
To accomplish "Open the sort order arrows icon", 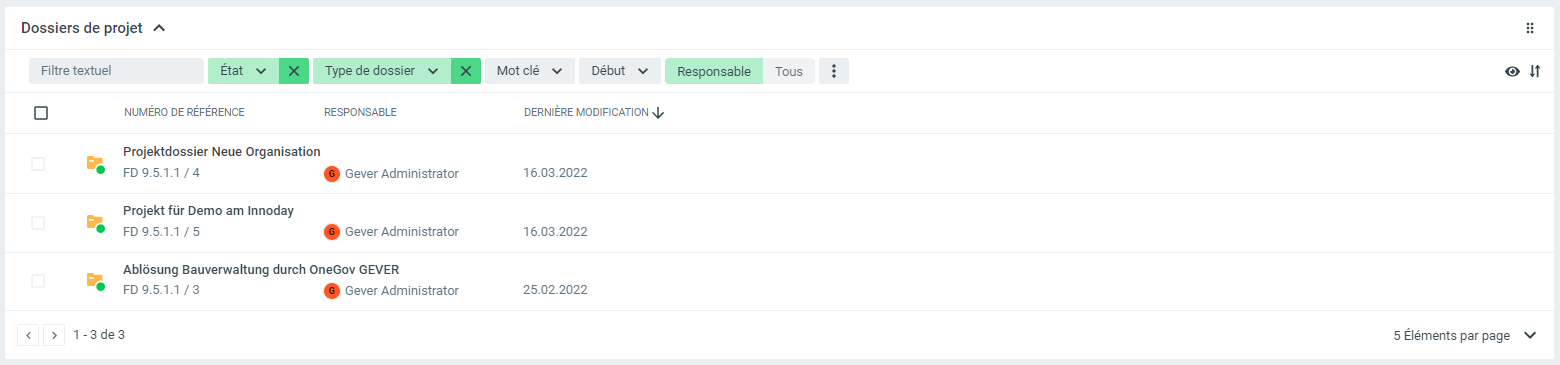I will click(x=1535, y=71).
